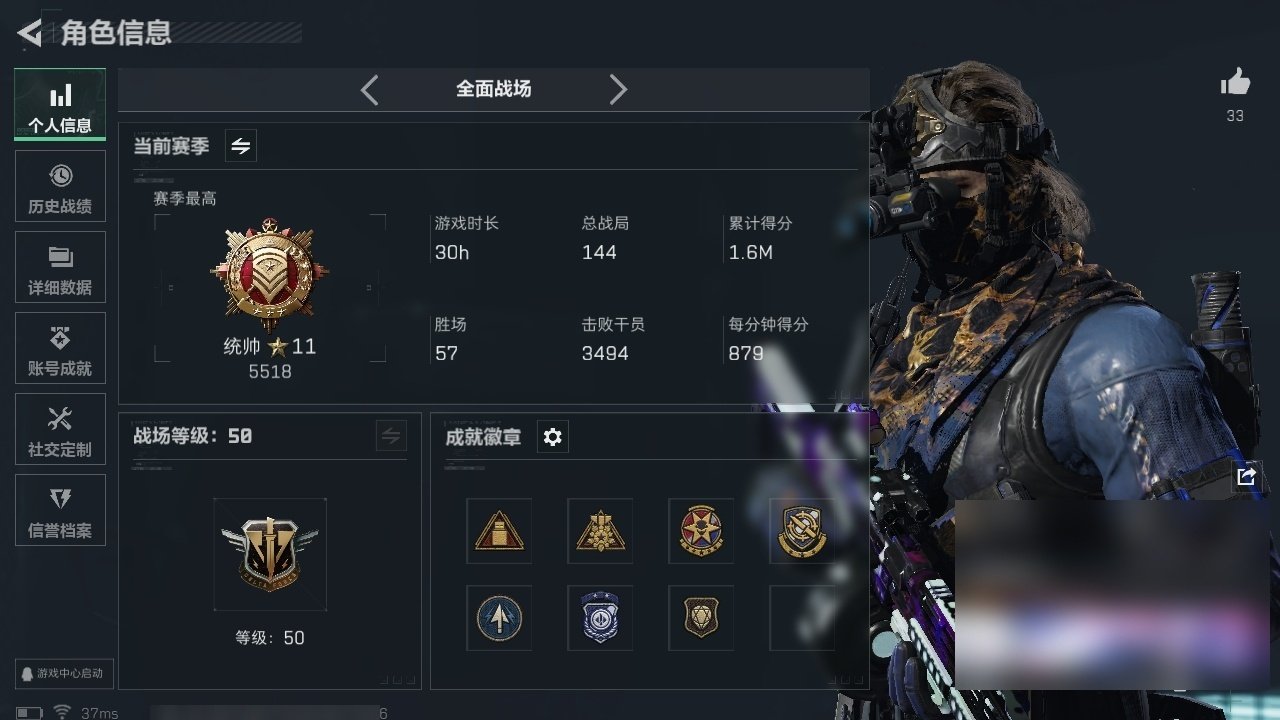Go back using the top-left arrow
Viewport: 1280px width, 720px height.
tap(30, 33)
